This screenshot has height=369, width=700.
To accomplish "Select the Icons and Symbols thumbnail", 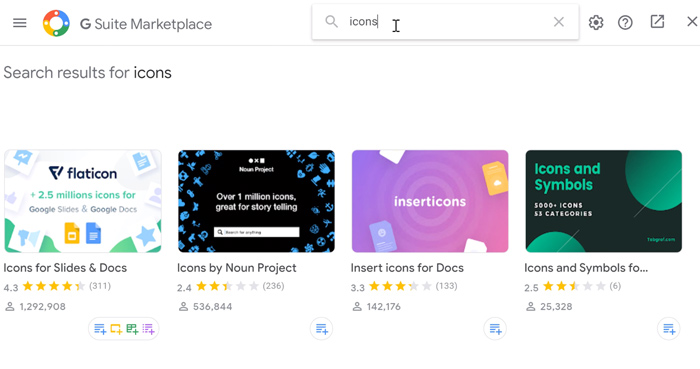I will pos(604,201).
